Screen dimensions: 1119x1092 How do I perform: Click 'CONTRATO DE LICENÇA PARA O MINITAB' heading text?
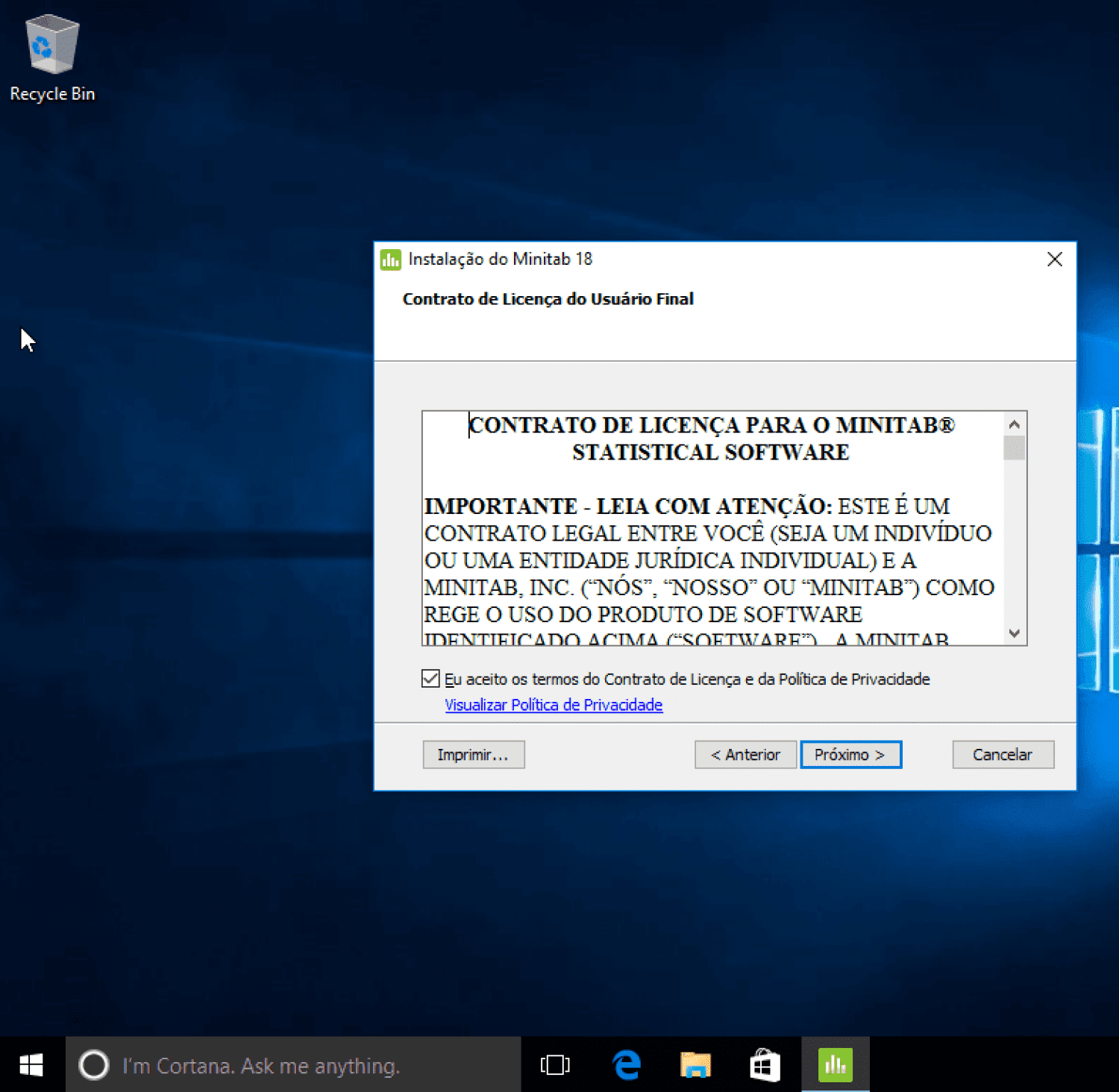(x=712, y=425)
